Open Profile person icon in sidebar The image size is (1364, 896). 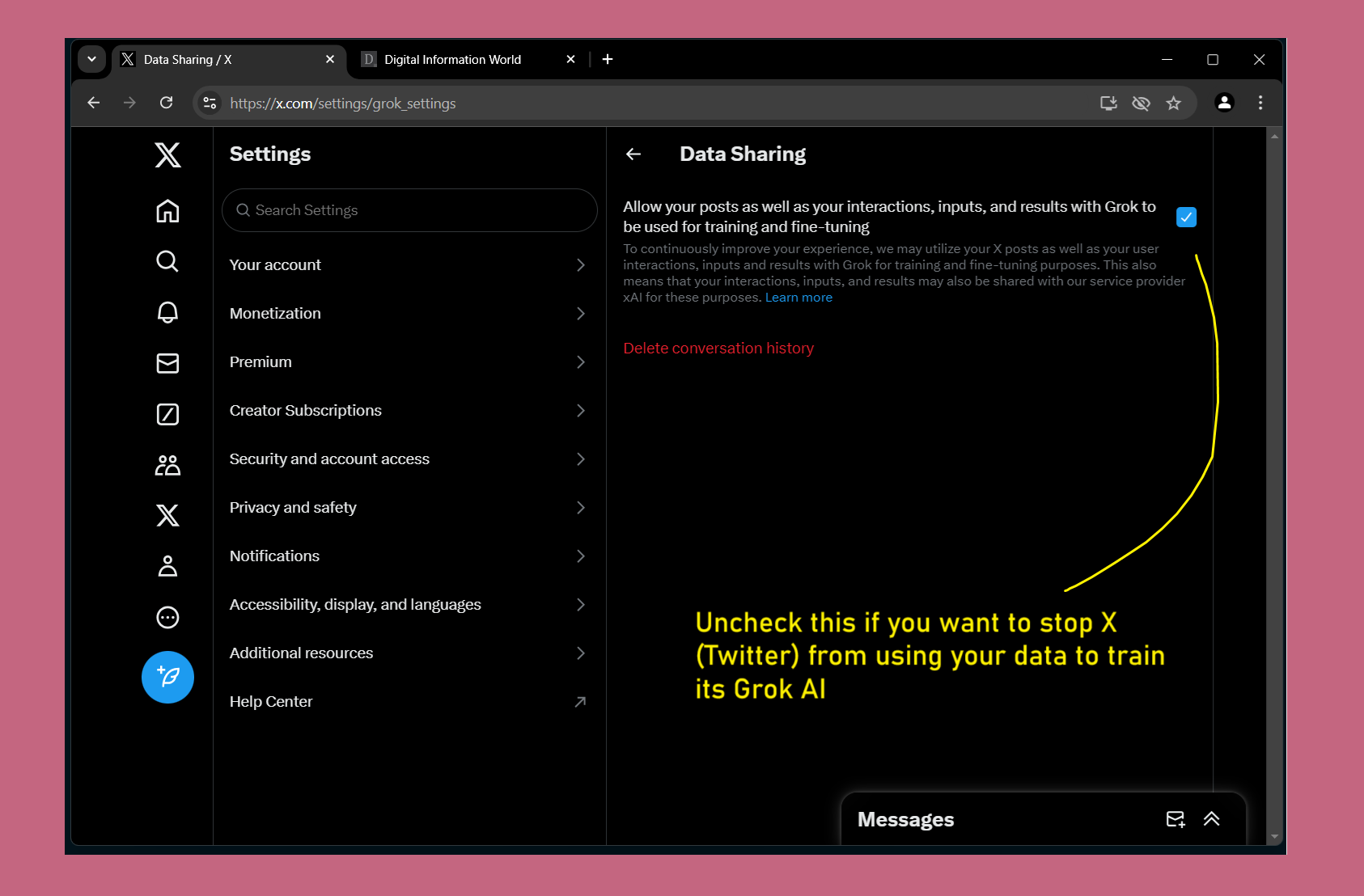pos(167,566)
